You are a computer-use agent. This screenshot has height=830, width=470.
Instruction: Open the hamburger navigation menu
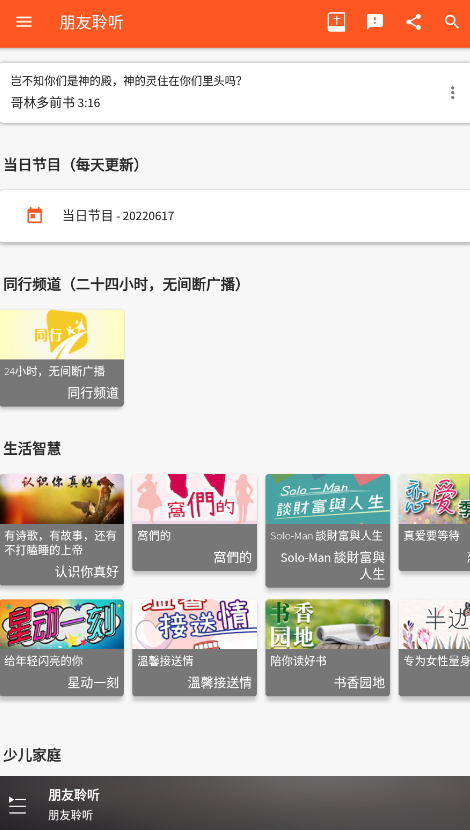(24, 22)
